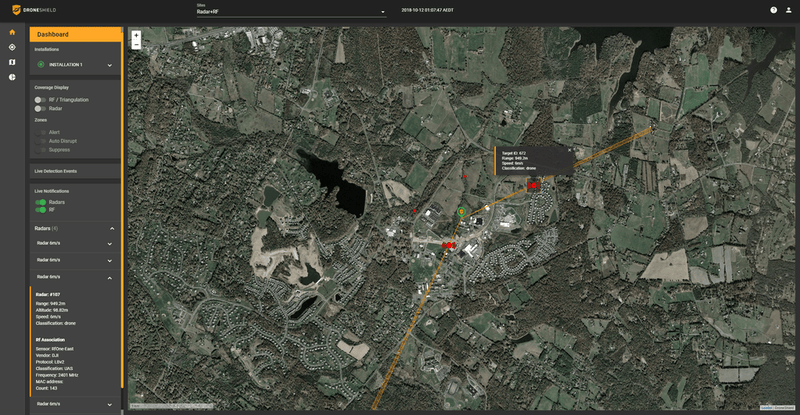Open the pie chart reports icon
This screenshot has height=415, width=800.
(x=12, y=77)
